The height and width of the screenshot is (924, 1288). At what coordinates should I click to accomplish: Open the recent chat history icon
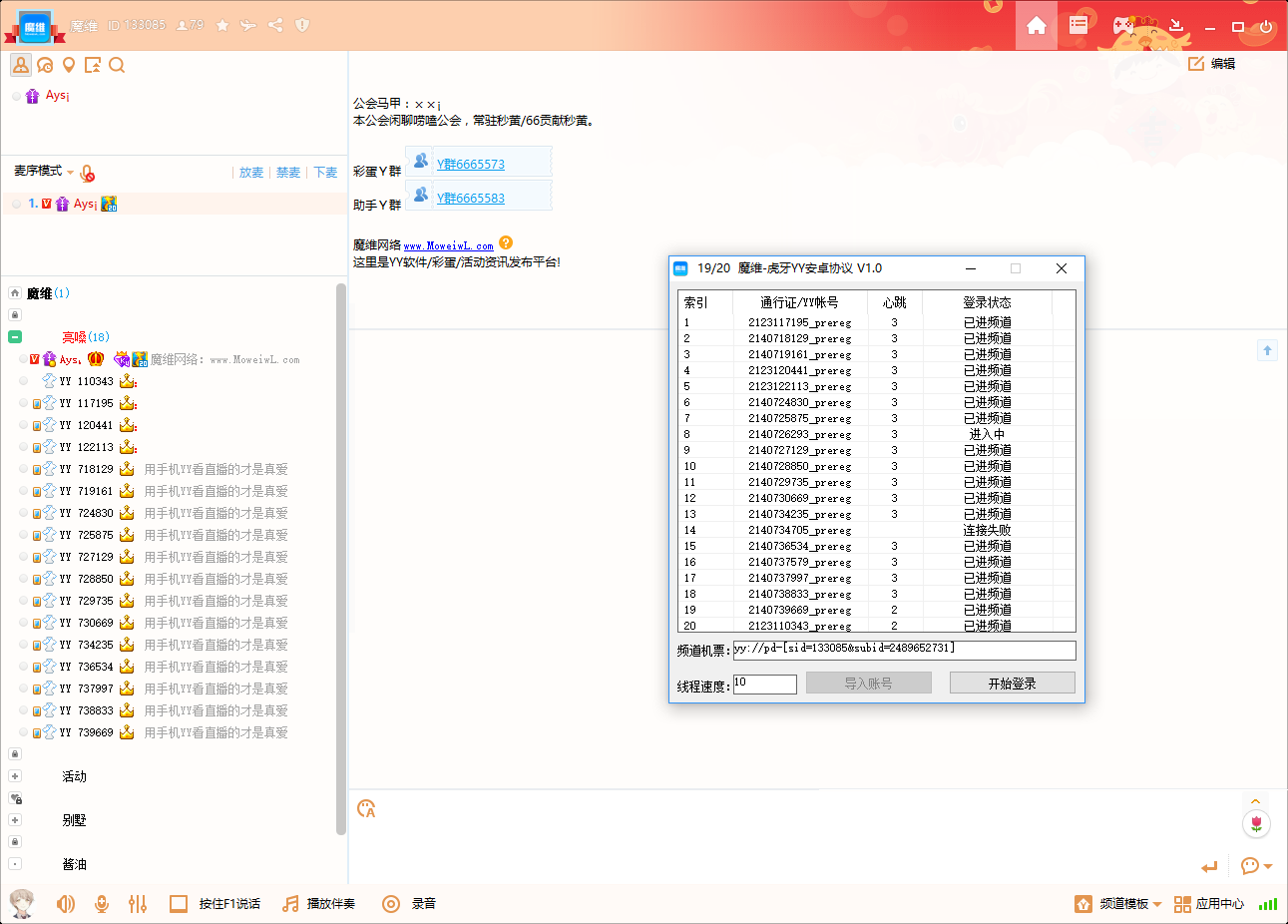(x=45, y=66)
